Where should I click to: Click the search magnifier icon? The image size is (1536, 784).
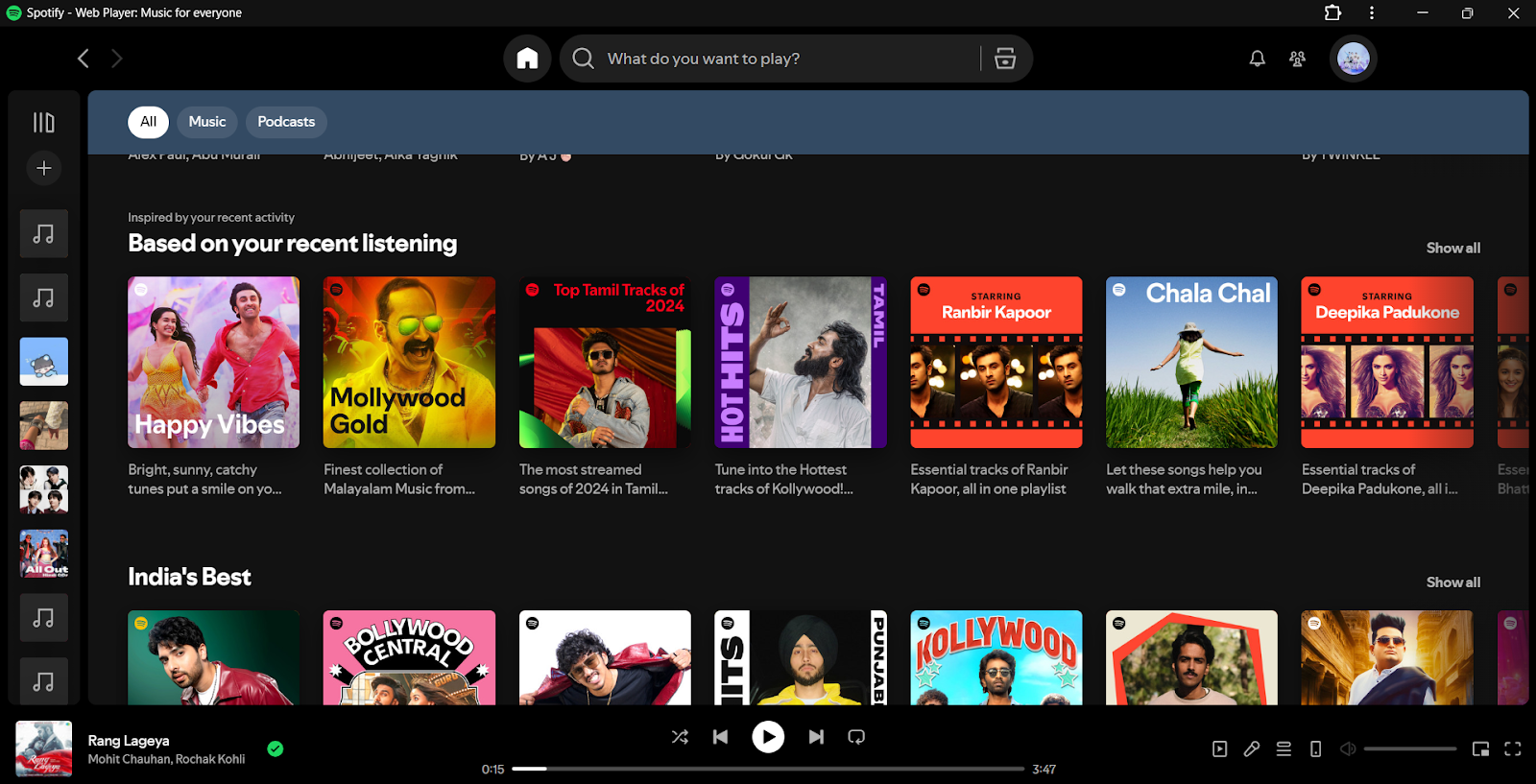pos(583,59)
